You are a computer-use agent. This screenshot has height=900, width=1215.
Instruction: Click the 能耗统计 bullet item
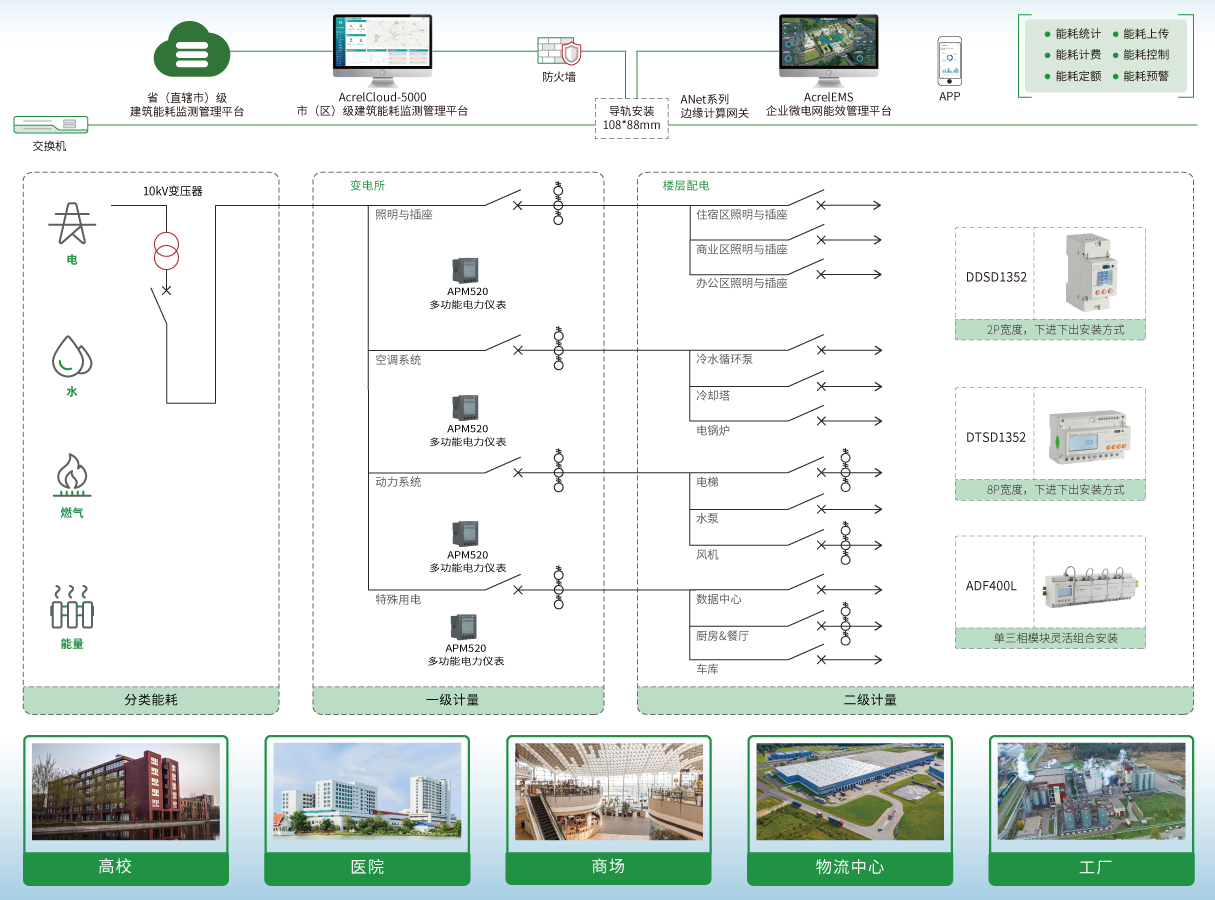click(1072, 34)
